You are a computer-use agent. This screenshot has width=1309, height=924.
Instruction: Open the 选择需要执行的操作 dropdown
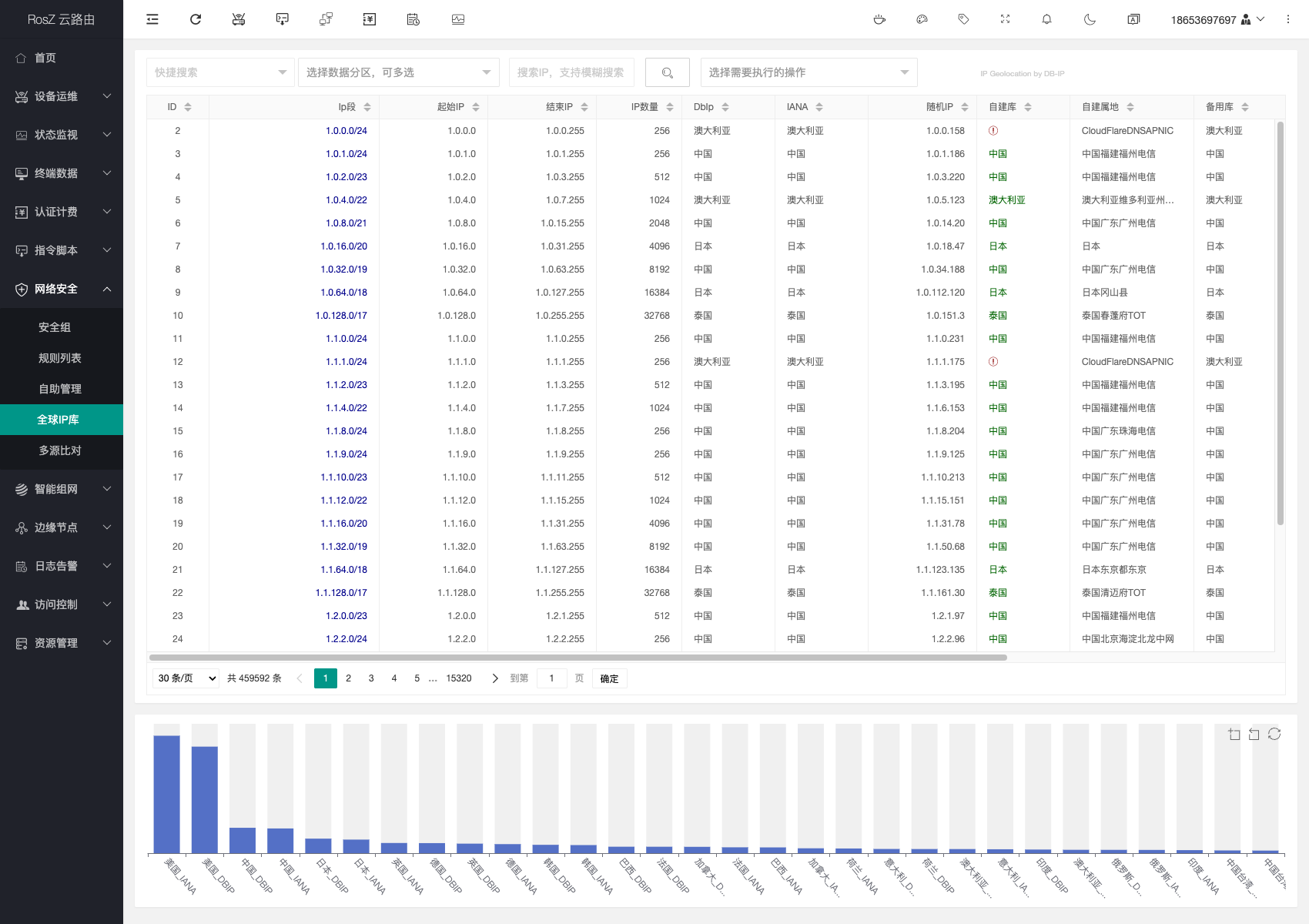point(808,72)
